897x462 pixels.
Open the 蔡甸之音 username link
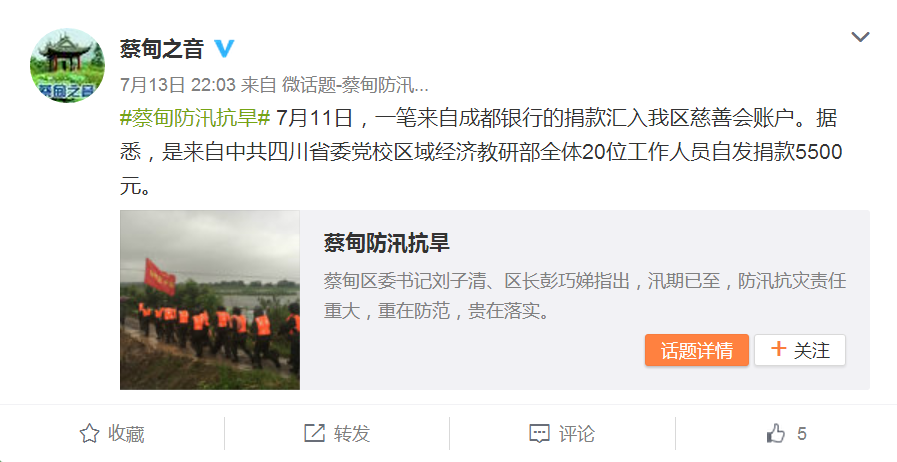pos(162,49)
